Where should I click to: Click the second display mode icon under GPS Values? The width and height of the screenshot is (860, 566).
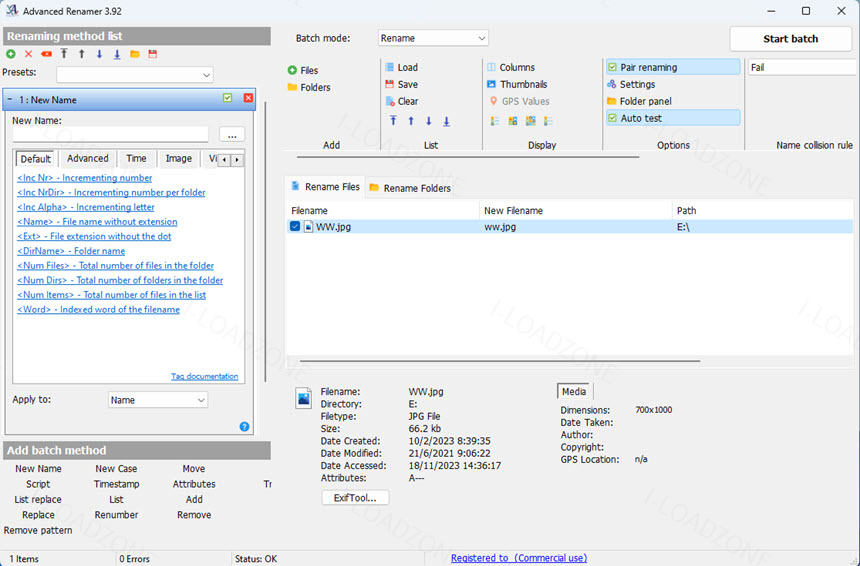513,121
